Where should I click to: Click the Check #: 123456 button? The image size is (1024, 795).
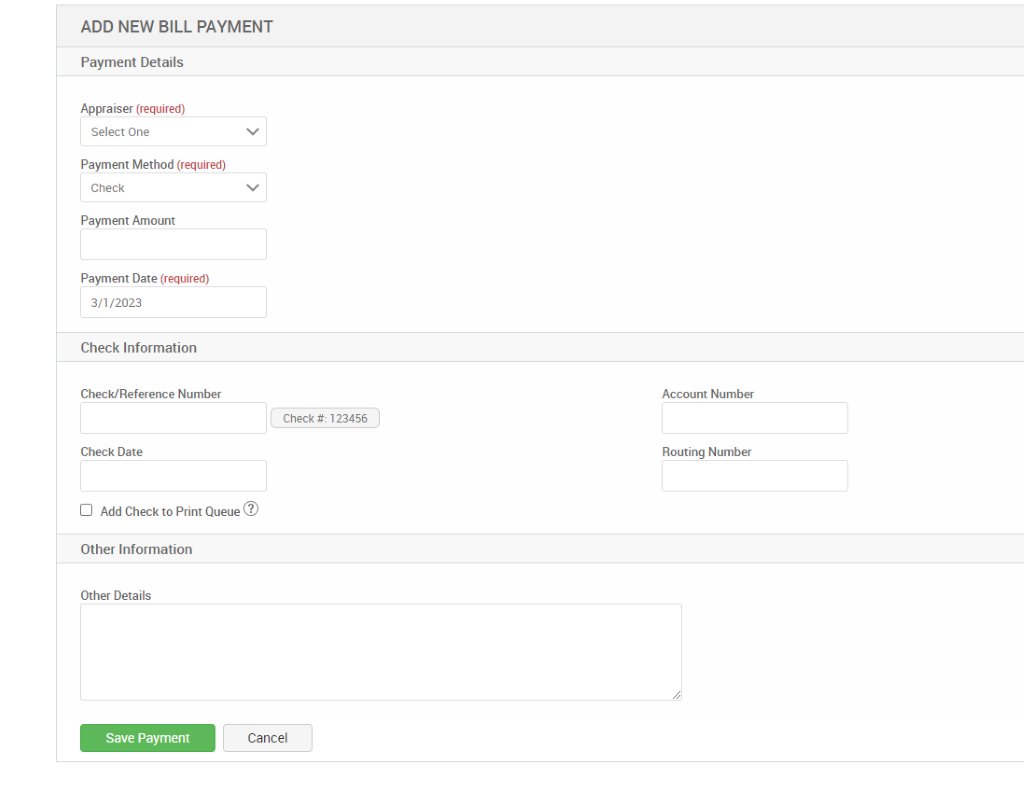point(325,418)
